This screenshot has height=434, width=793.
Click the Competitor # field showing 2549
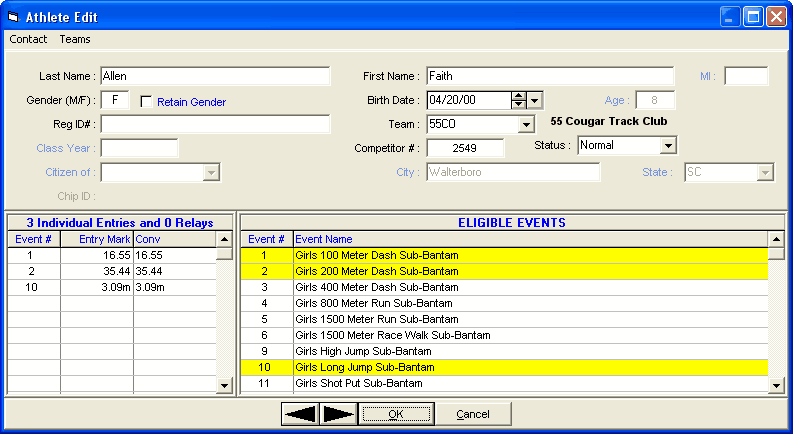point(465,148)
